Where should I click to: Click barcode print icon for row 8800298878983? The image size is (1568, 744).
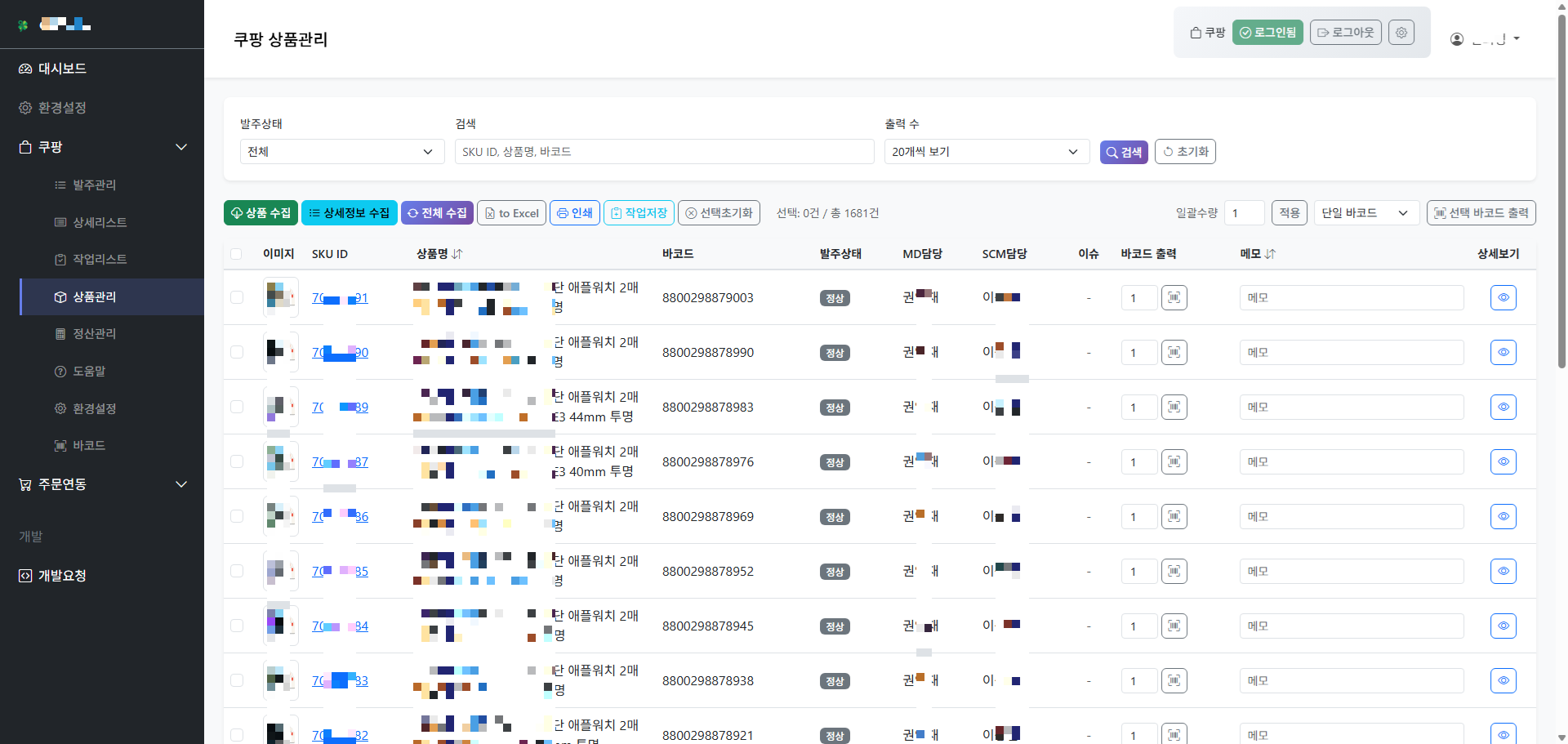coord(1174,407)
